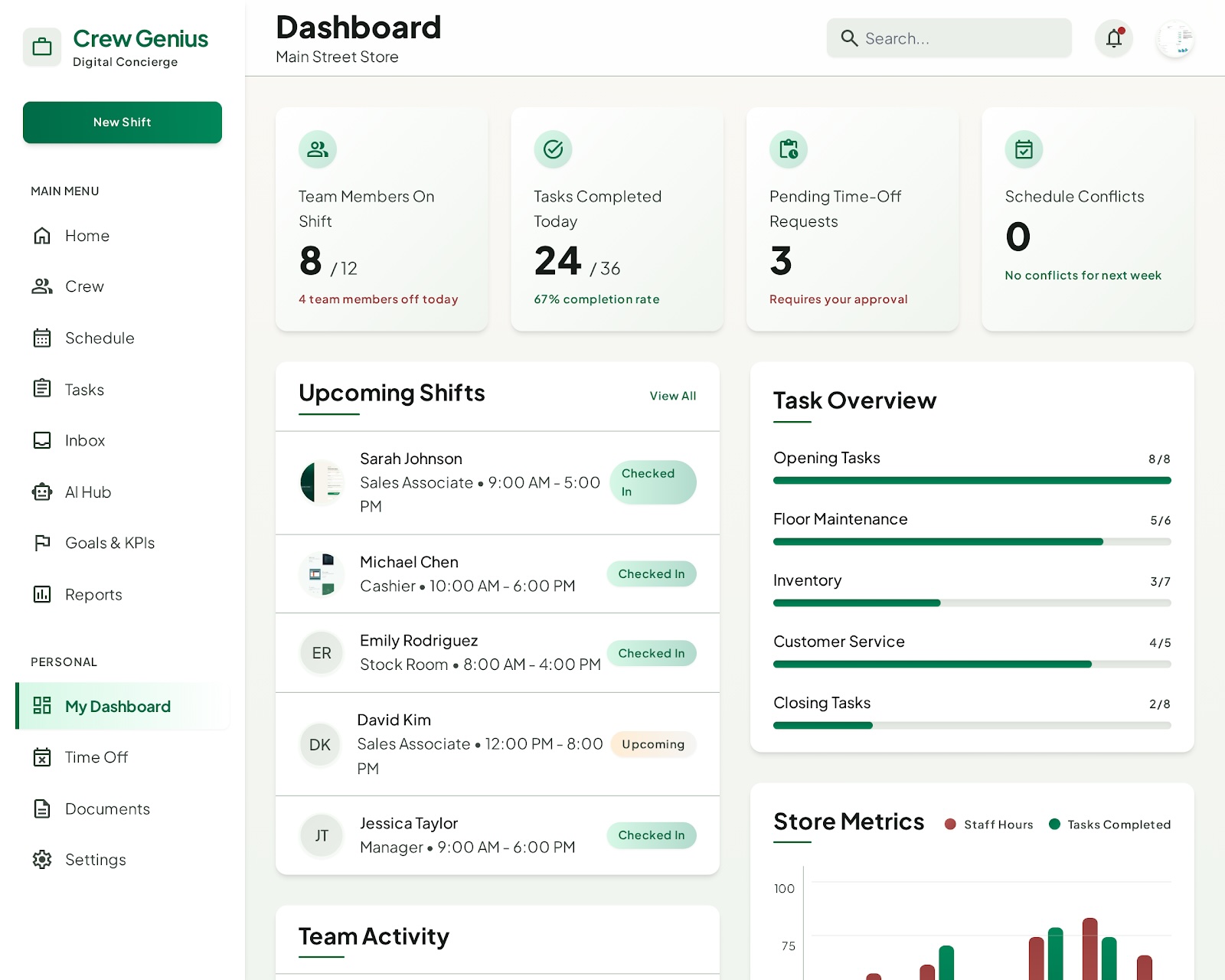Open the notifications bell

tap(1114, 38)
